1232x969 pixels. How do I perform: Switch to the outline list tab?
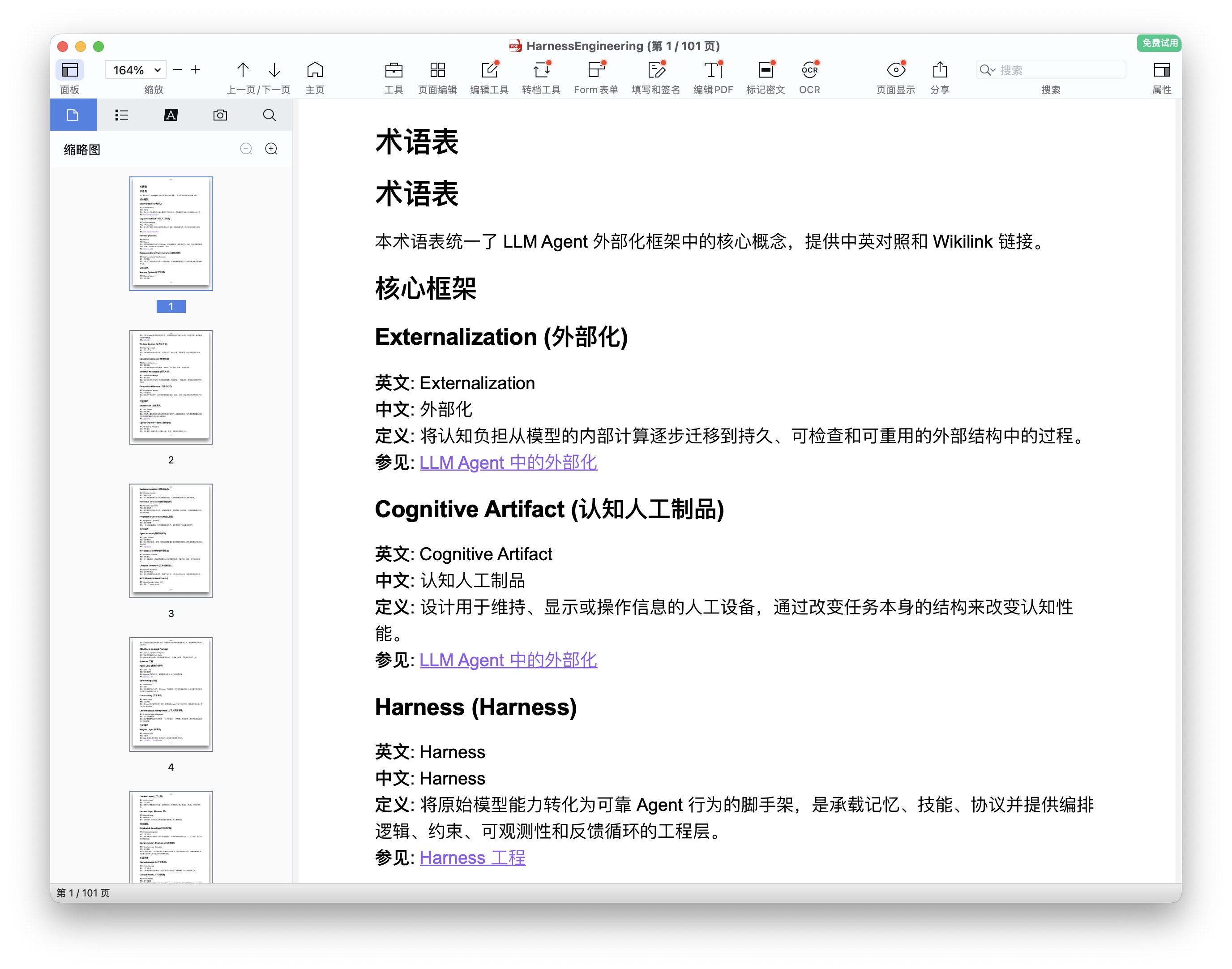[x=121, y=115]
